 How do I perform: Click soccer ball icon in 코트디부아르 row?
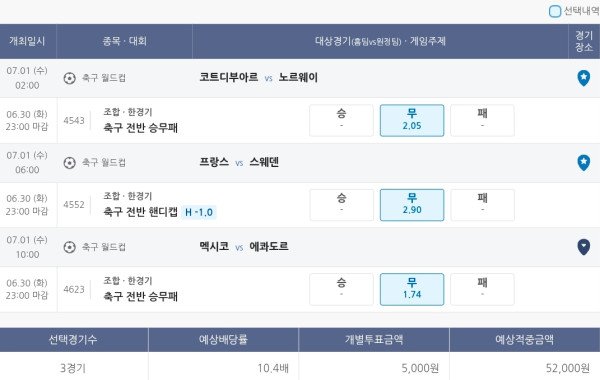69,78
